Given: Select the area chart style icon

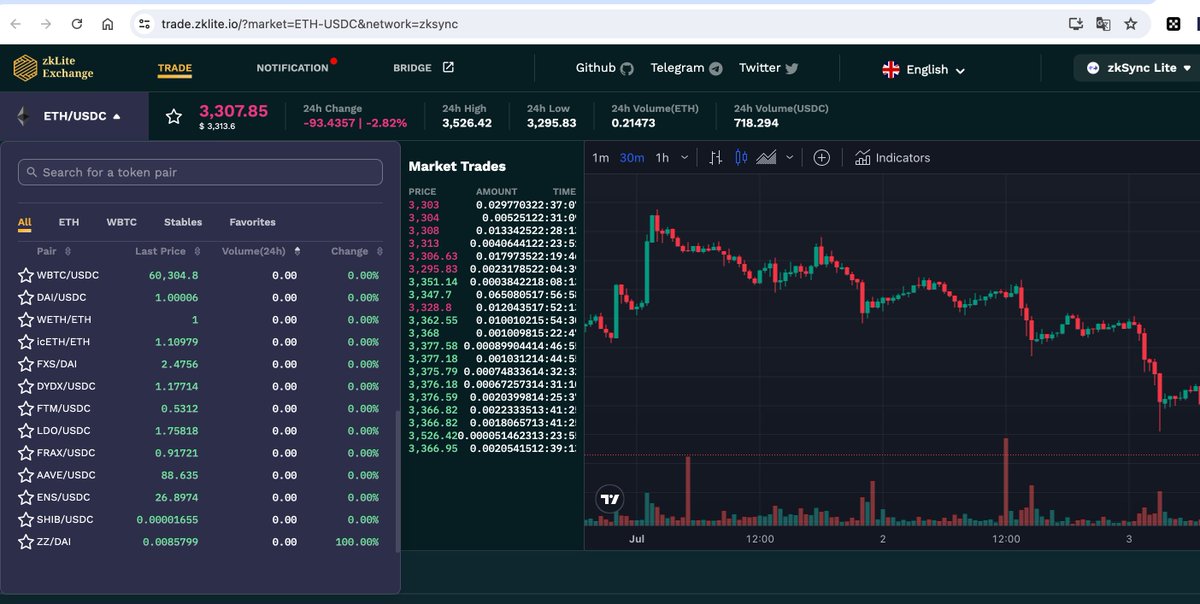Looking at the screenshot, I should click(x=768, y=157).
